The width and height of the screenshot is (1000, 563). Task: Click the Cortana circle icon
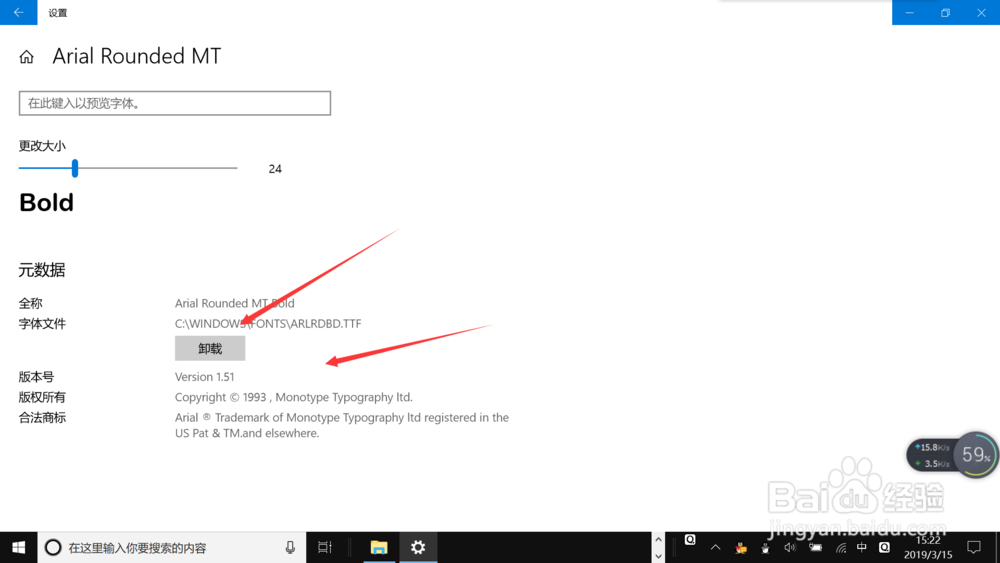click(x=53, y=547)
